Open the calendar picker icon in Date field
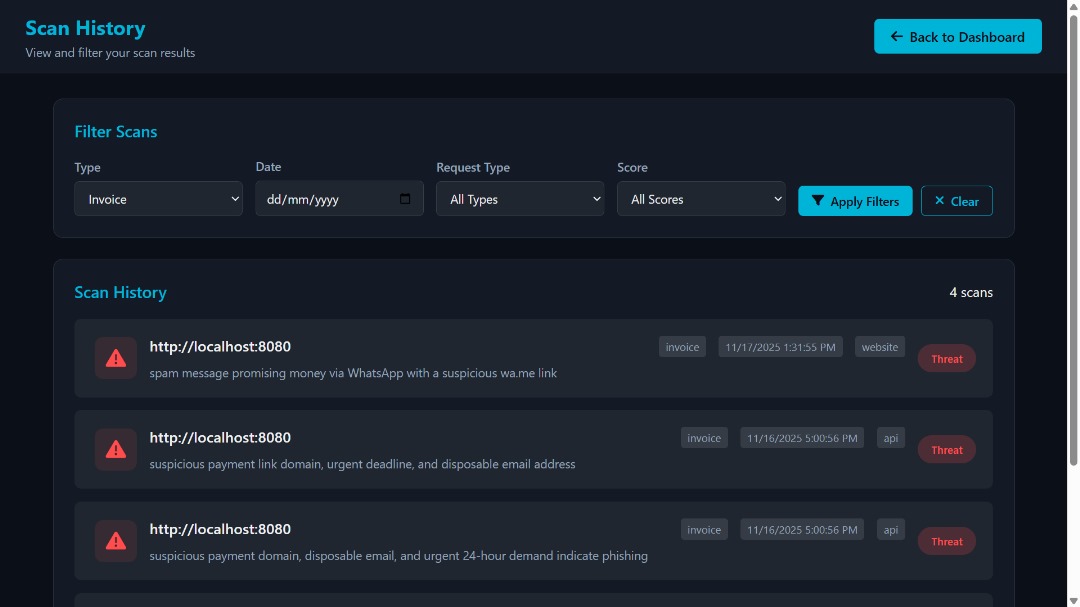 tap(405, 199)
